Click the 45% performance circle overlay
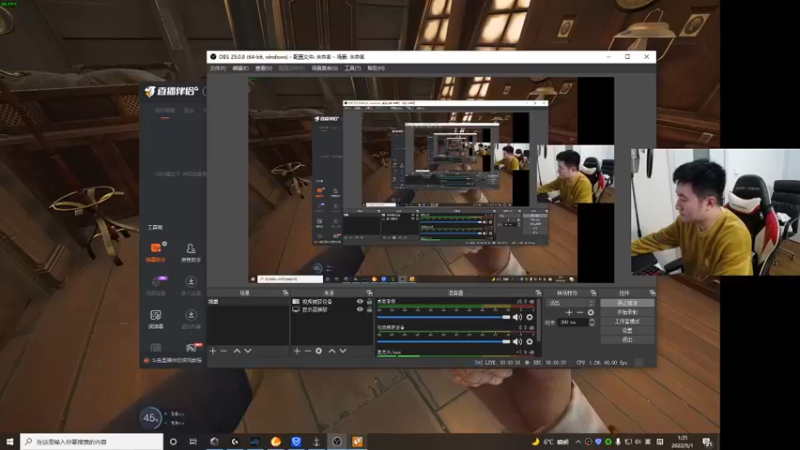This screenshot has width=800, height=450. click(150, 418)
